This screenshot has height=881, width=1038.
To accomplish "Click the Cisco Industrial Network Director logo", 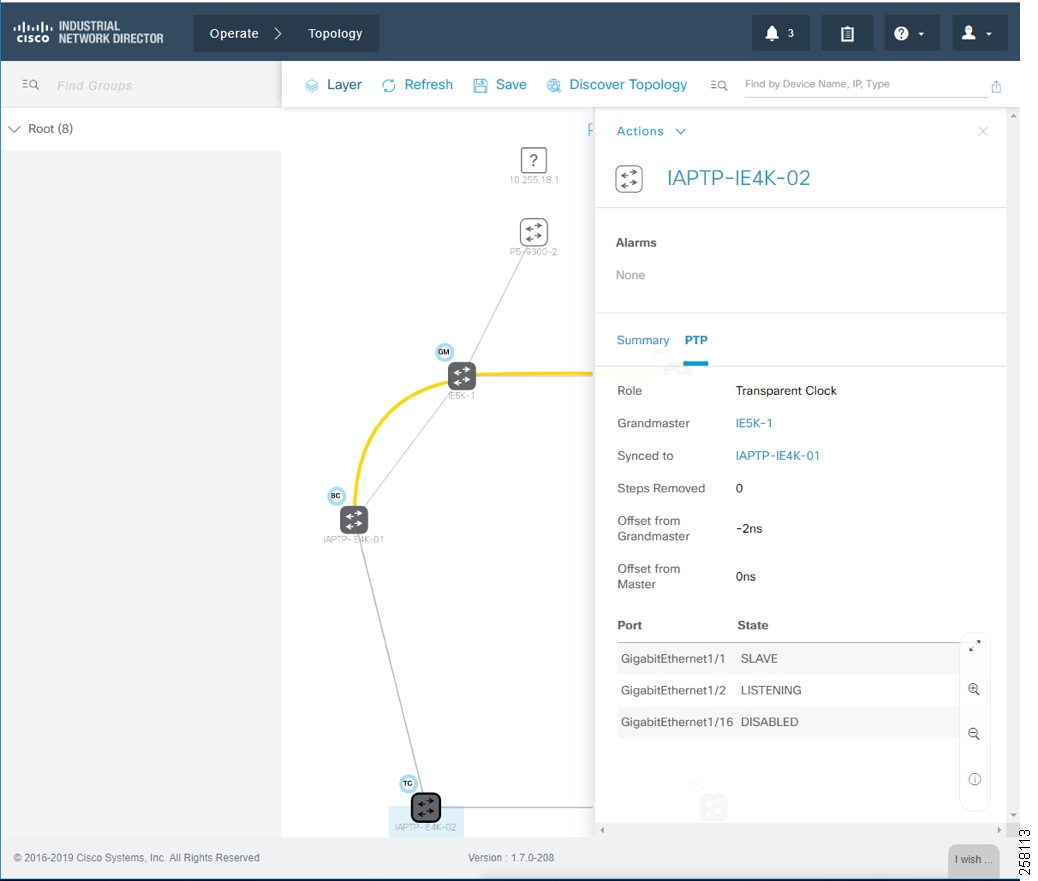I will (88, 32).
